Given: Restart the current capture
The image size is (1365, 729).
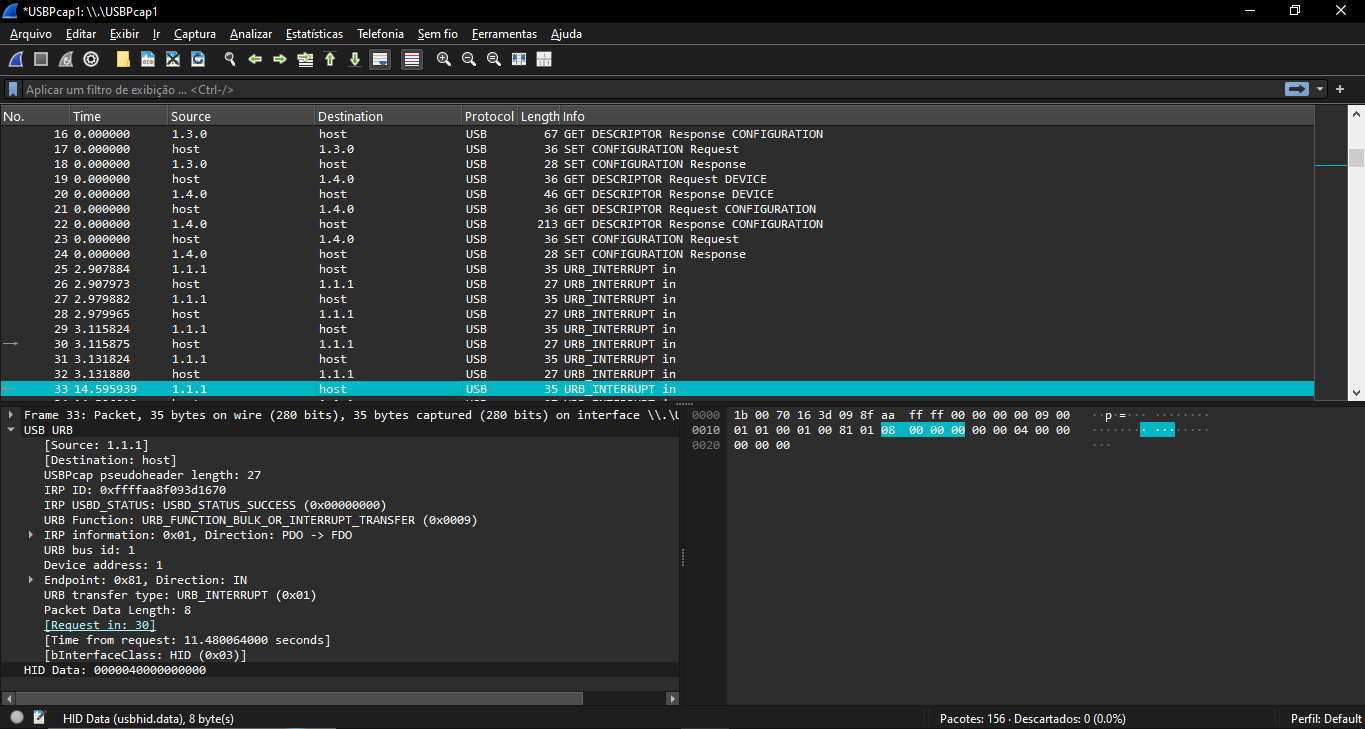Looking at the screenshot, I should [x=66, y=59].
